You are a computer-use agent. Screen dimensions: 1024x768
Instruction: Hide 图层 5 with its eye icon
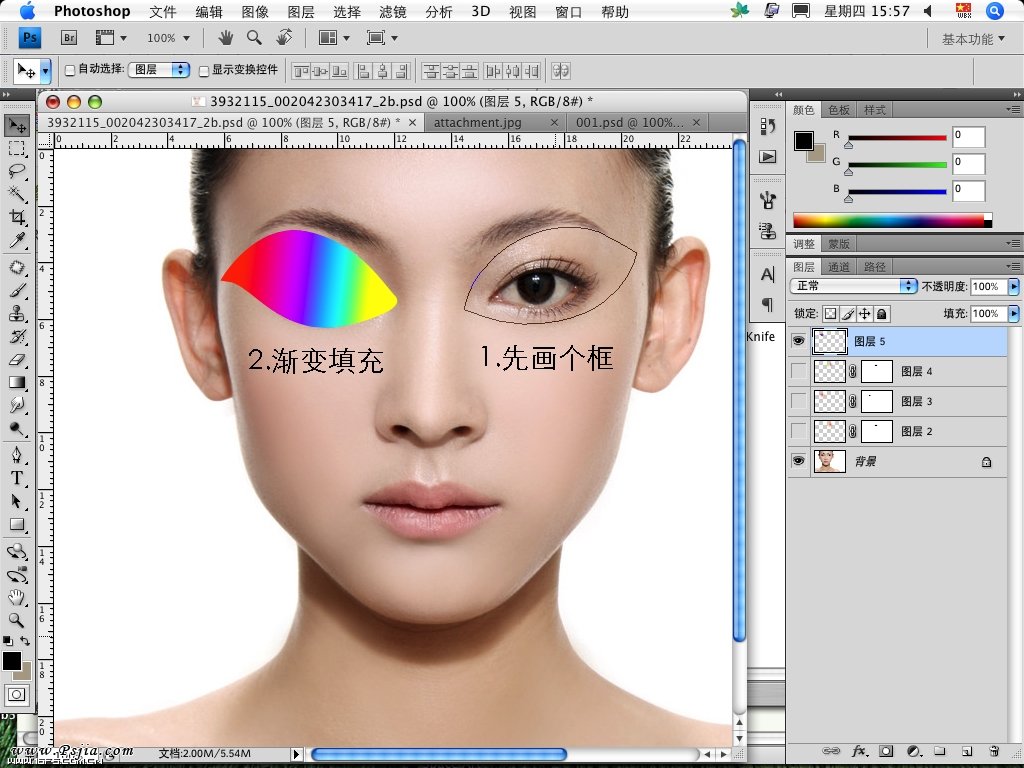[798, 341]
